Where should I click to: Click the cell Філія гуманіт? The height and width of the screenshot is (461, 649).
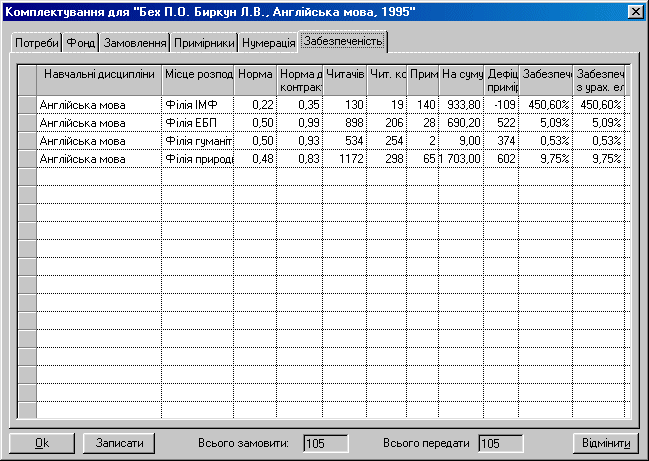(198, 141)
